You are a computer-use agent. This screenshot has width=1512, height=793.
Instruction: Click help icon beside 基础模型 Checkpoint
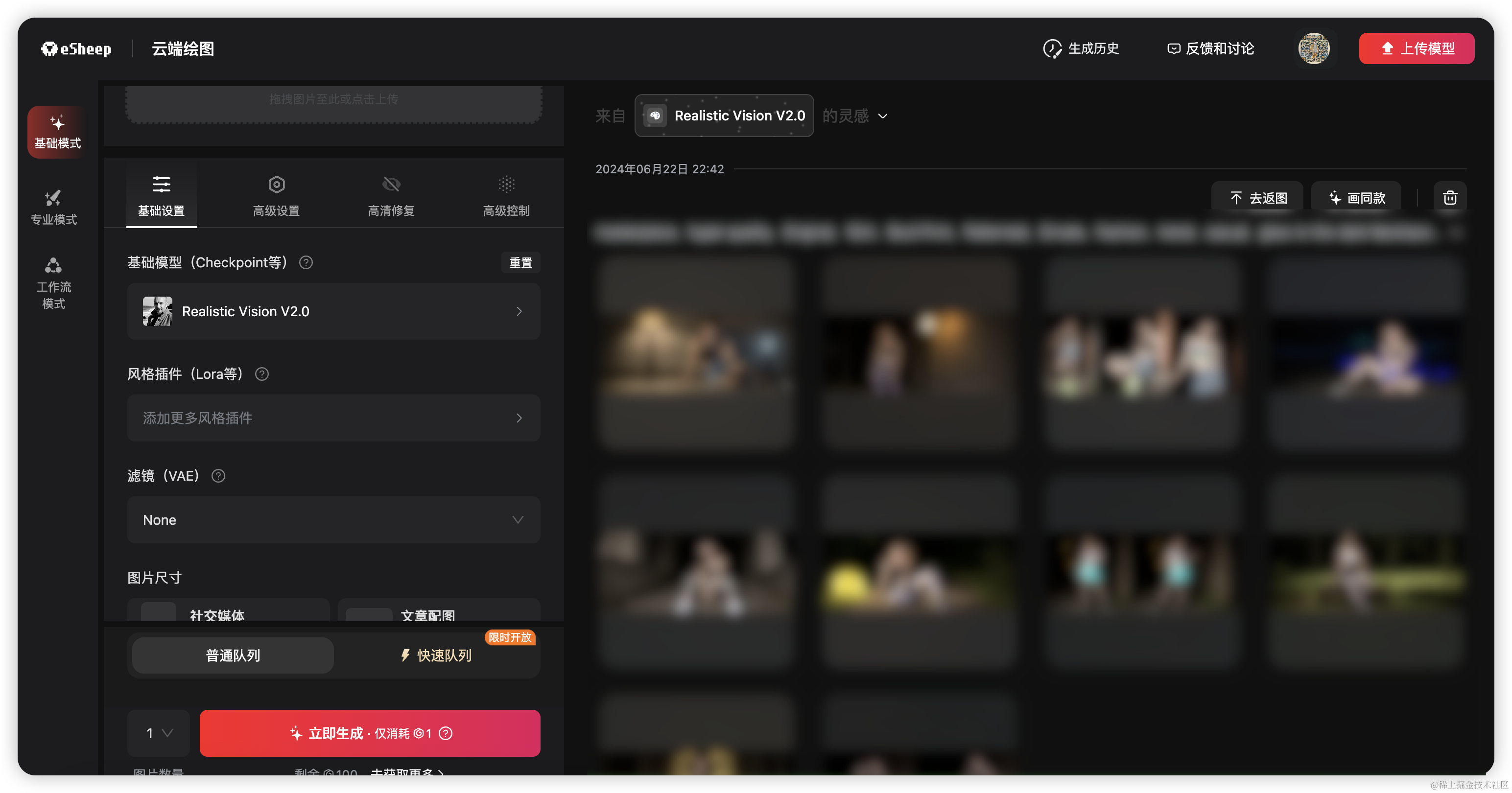306,262
